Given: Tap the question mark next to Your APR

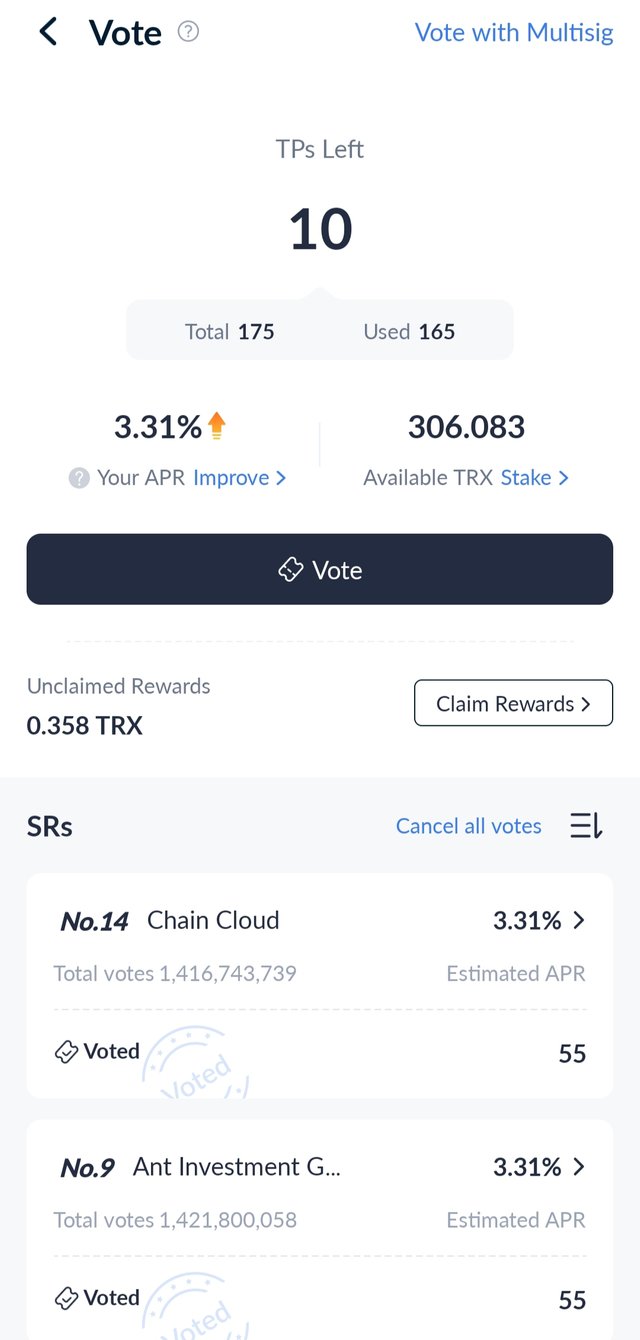Looking at the screenshot, I should (x=79, y=478).
